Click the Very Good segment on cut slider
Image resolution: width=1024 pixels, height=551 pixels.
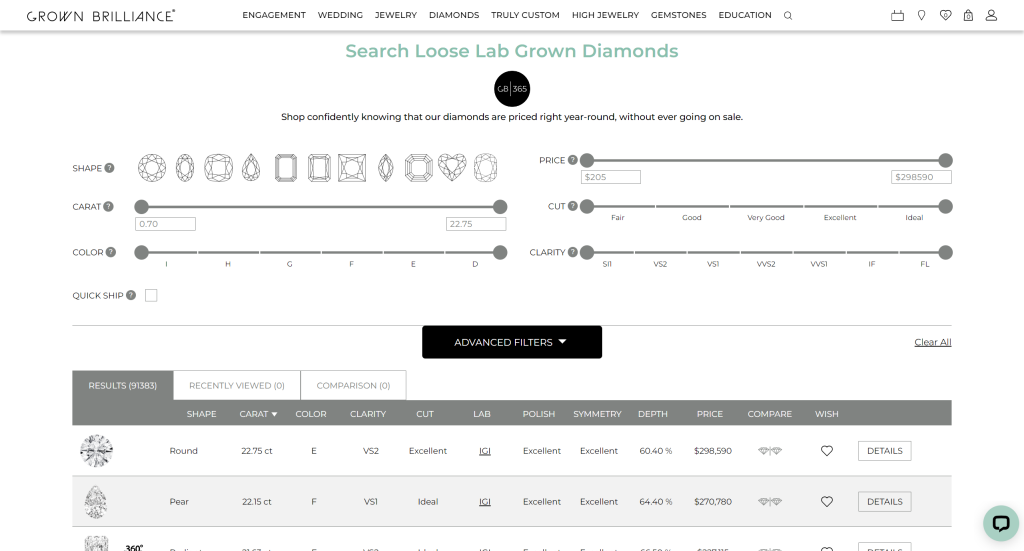pyautogui.click(x=766, y=207)
